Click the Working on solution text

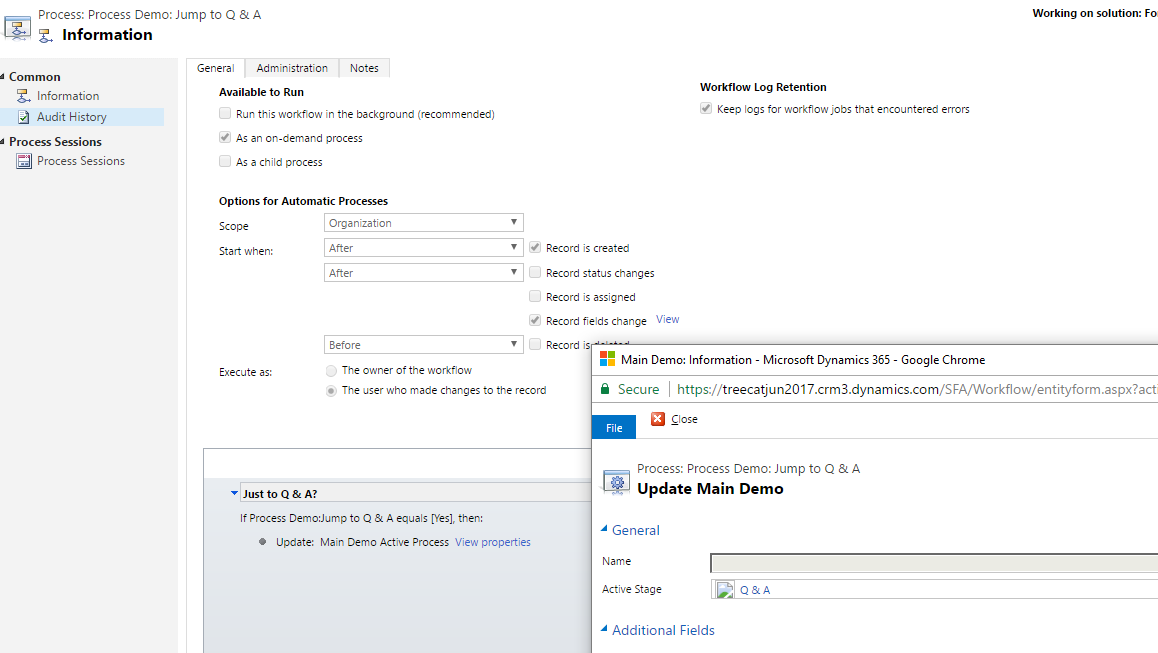pos(1094,13)
